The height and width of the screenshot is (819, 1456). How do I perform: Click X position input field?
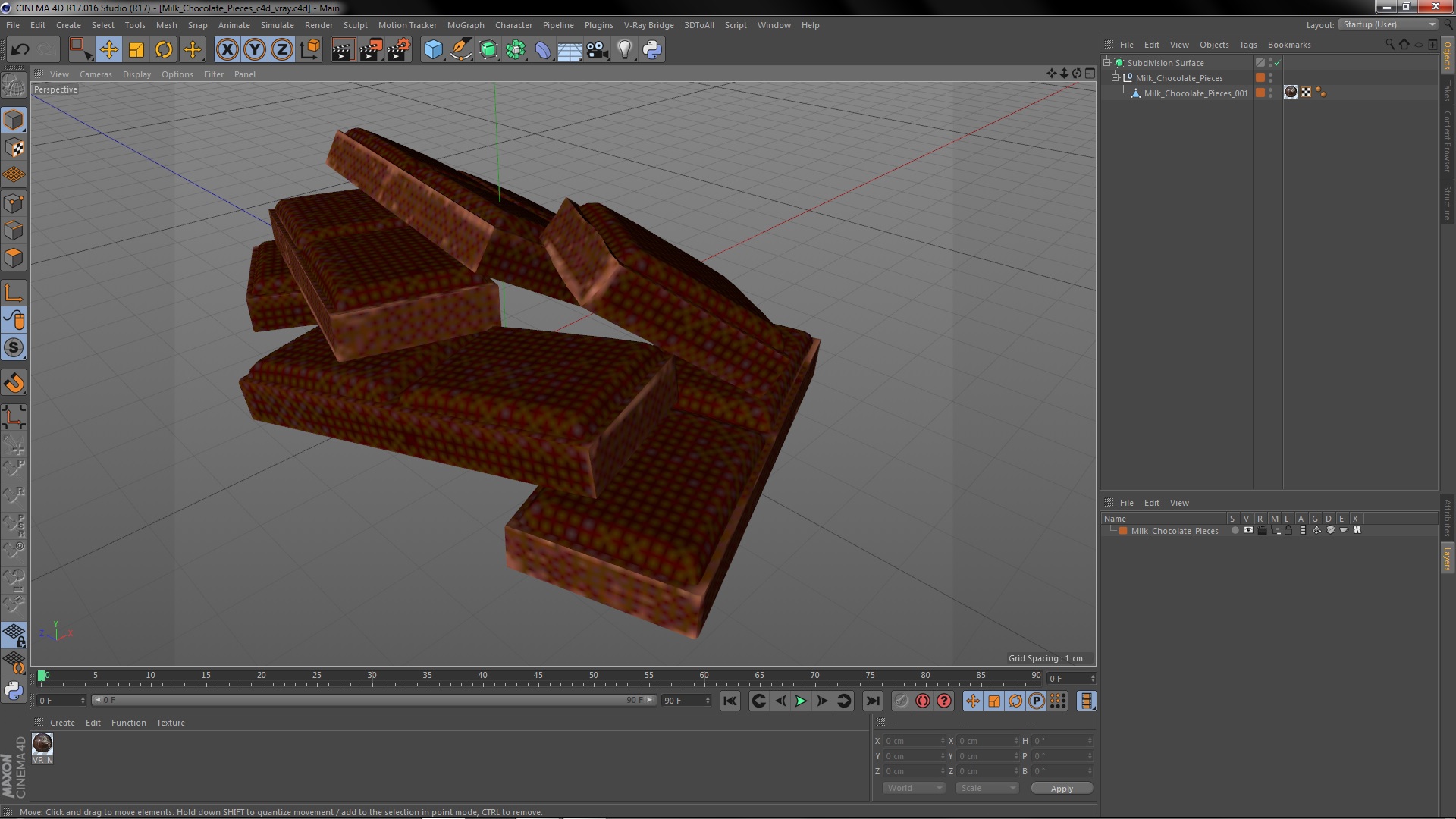click(915, 742)
